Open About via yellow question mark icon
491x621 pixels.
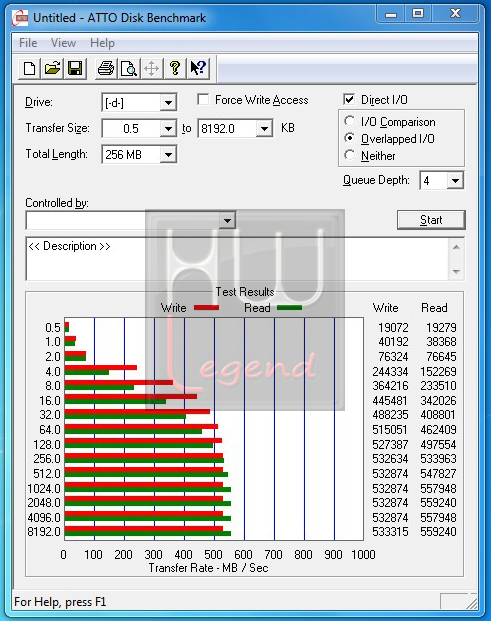175,68
